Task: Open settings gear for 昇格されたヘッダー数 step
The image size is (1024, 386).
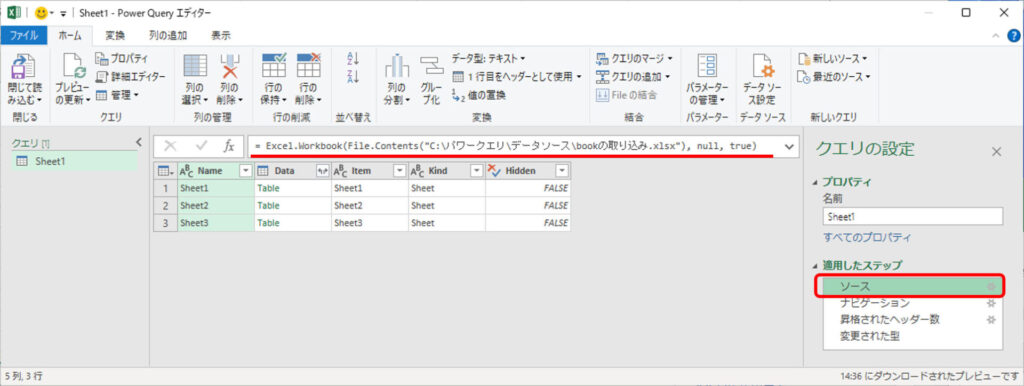Action: [x=991, y=320]
